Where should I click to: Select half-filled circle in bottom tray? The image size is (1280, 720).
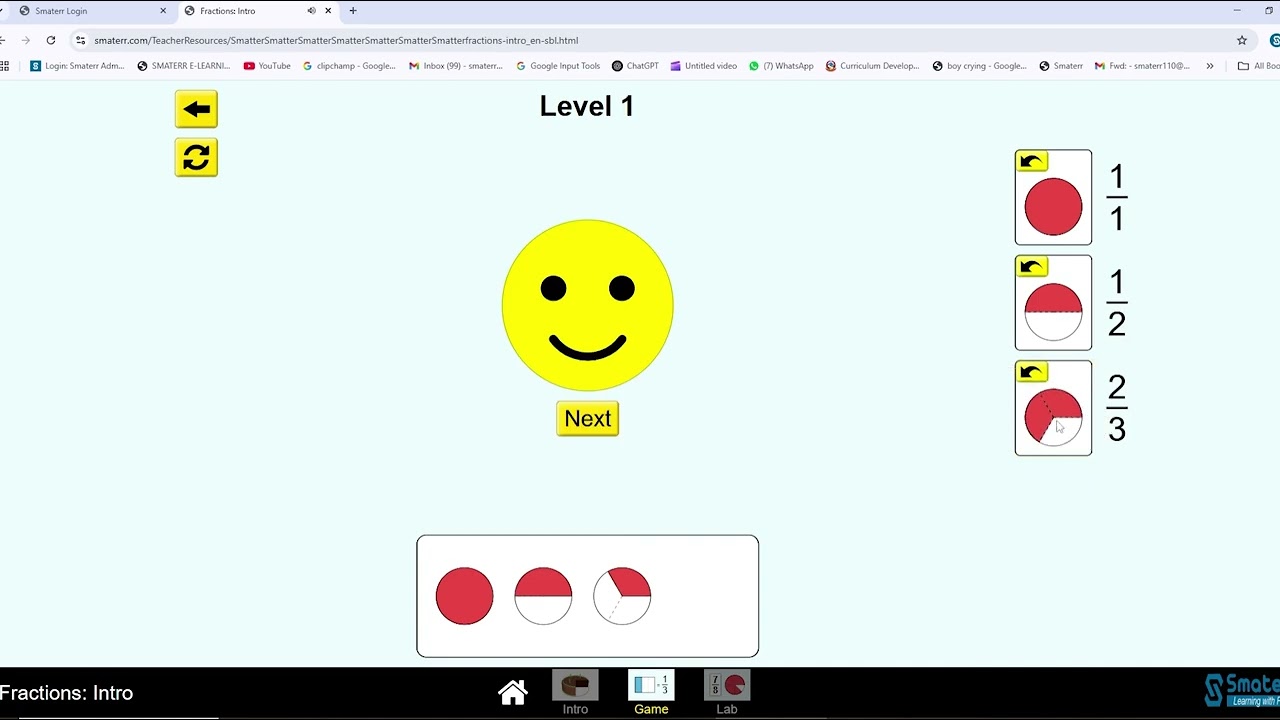point(543,596)
